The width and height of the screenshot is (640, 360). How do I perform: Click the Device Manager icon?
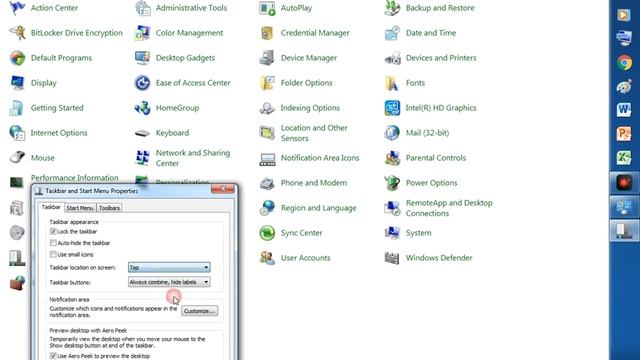pyautogui.click(x=267, y=58)
